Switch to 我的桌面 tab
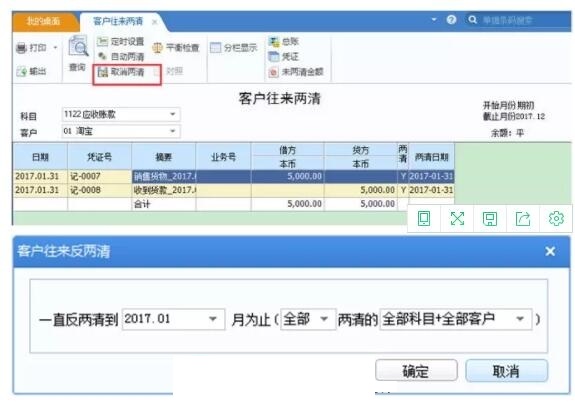Screen dimensions: 575x405 click(43, 21)
